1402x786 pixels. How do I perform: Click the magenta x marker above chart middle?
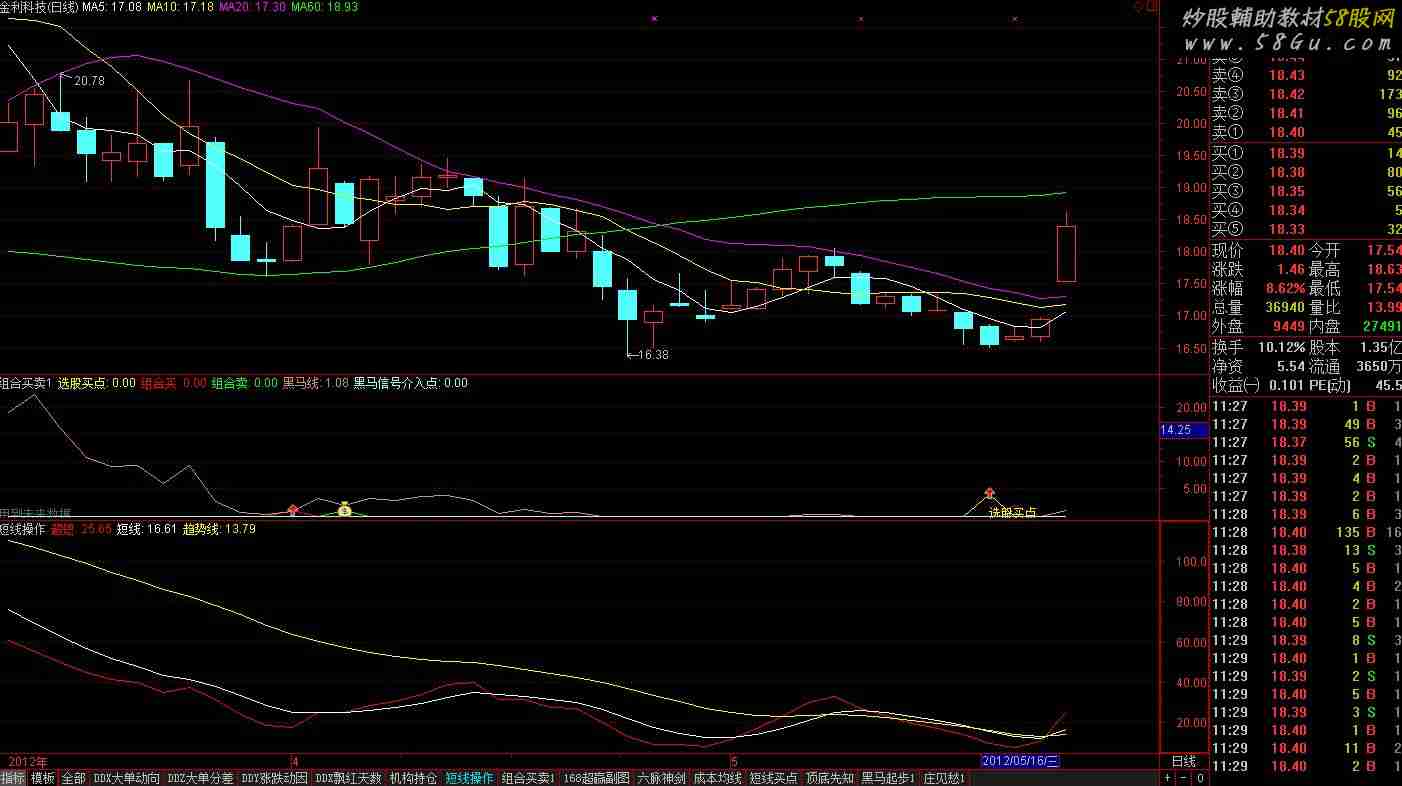coord(654,19)
